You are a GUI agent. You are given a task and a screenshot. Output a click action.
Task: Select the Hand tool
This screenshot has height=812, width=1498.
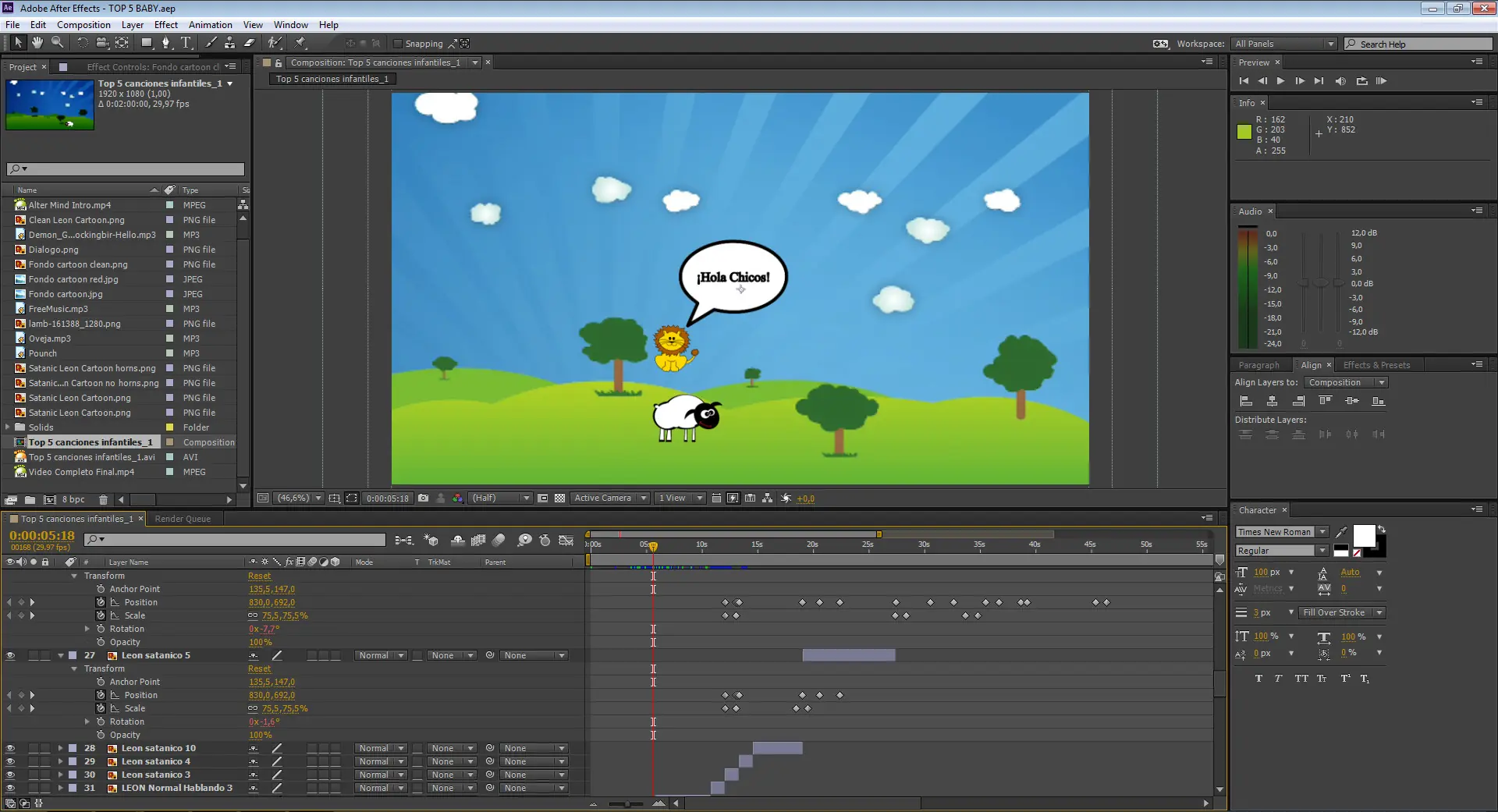[x=37, y=43]
